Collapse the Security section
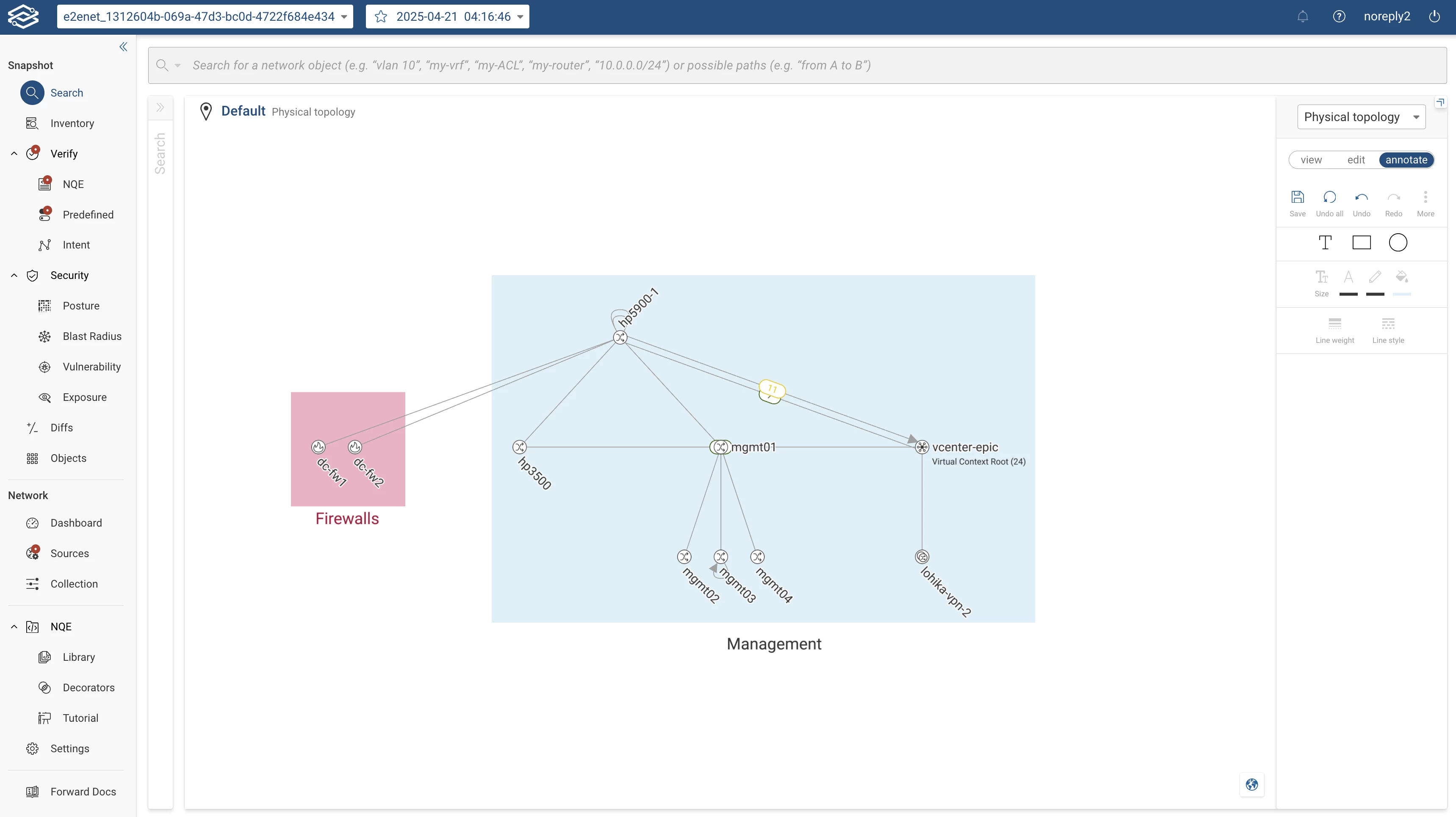Screen dimensions: 1456x817 (14, 275)
